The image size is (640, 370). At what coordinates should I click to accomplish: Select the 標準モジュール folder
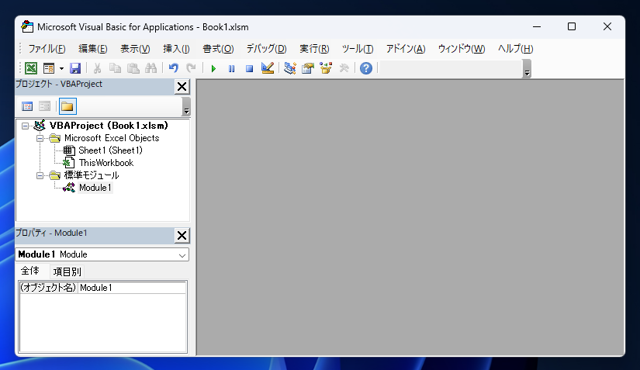pos(91,175)
